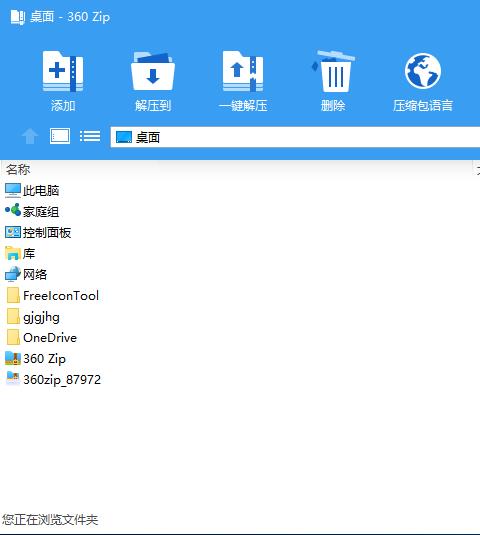Screen dimensions: 480x535
Task: Switch to list details view
Action: pyautogui.click(x=90, y=136)
